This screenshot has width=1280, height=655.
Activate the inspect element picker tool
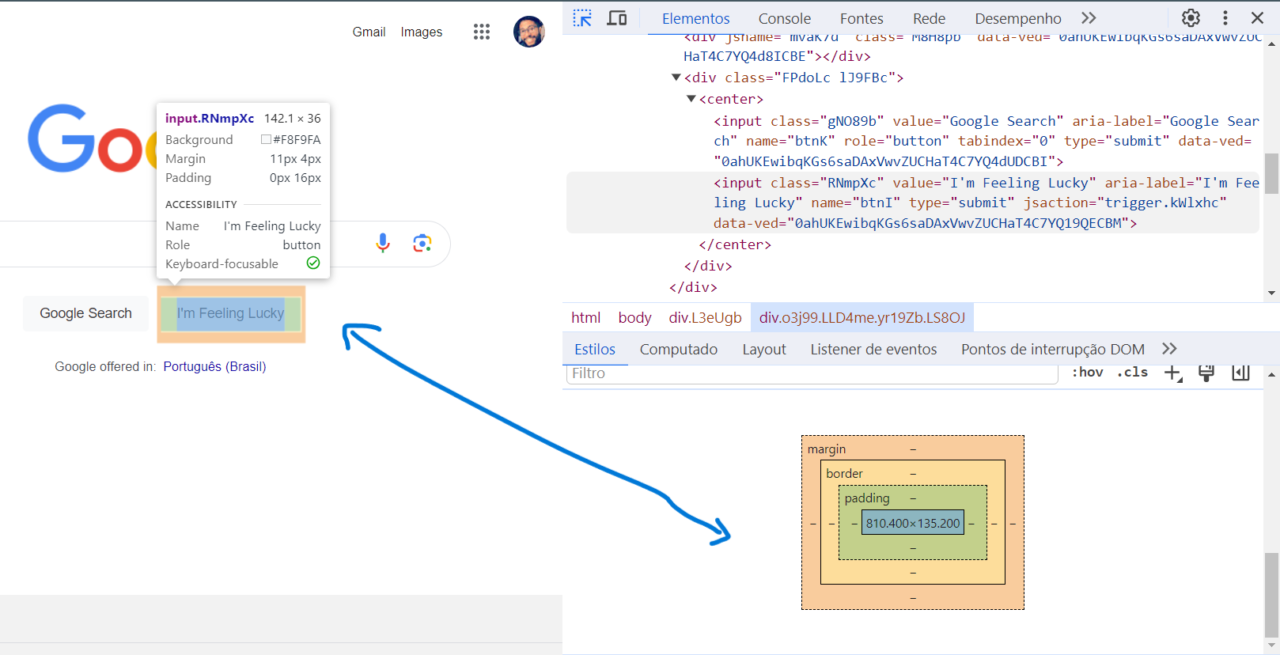[581, 17]
